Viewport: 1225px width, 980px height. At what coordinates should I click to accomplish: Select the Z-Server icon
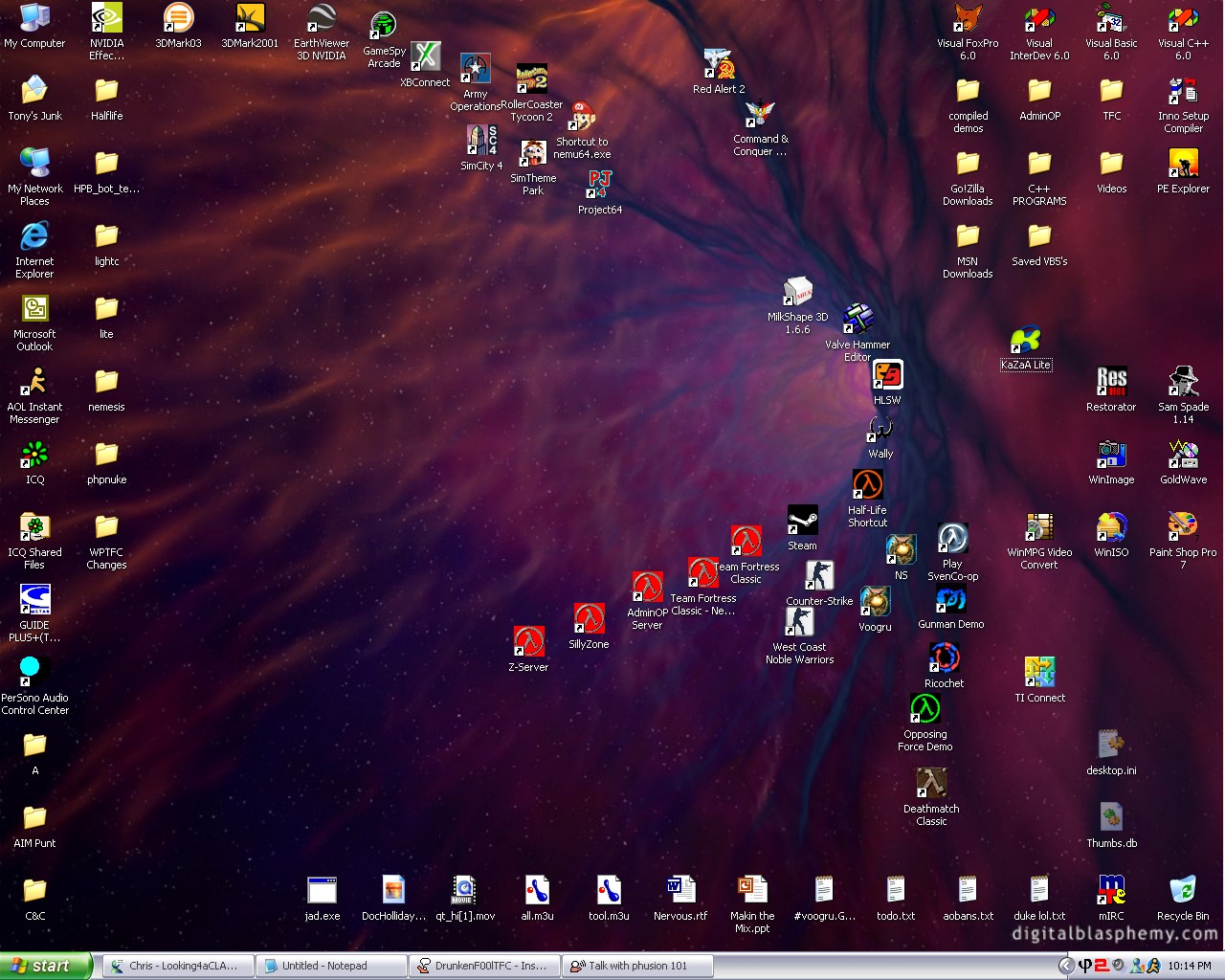pyautogui.click(x=528, y=650)
